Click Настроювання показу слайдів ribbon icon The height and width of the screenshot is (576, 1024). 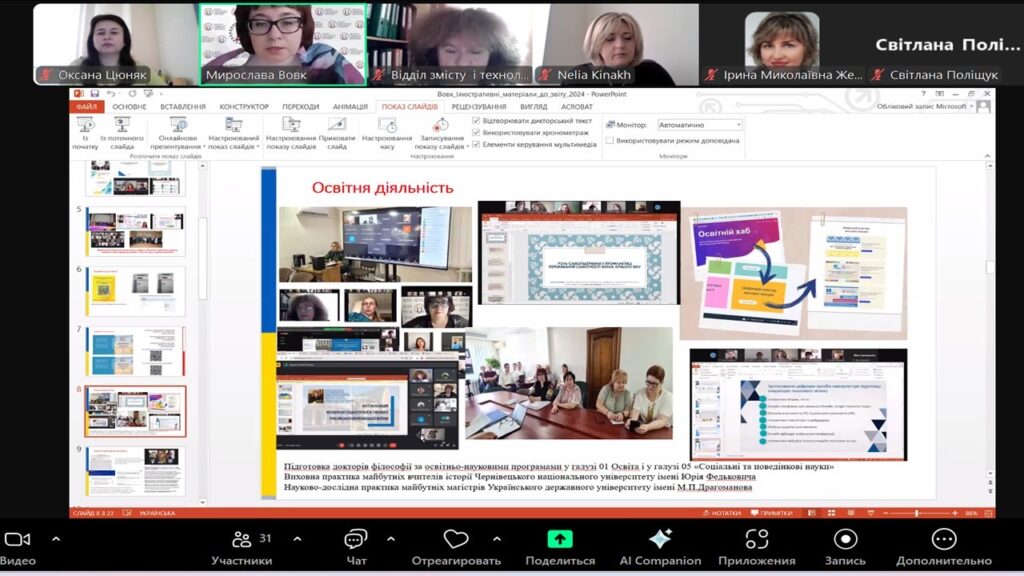coord(291,125)
